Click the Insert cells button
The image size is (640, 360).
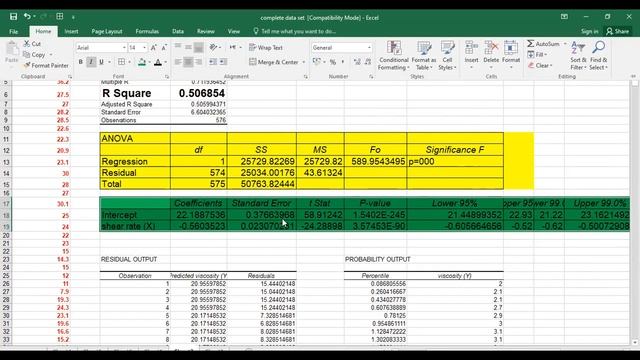(x=471, y=55)
